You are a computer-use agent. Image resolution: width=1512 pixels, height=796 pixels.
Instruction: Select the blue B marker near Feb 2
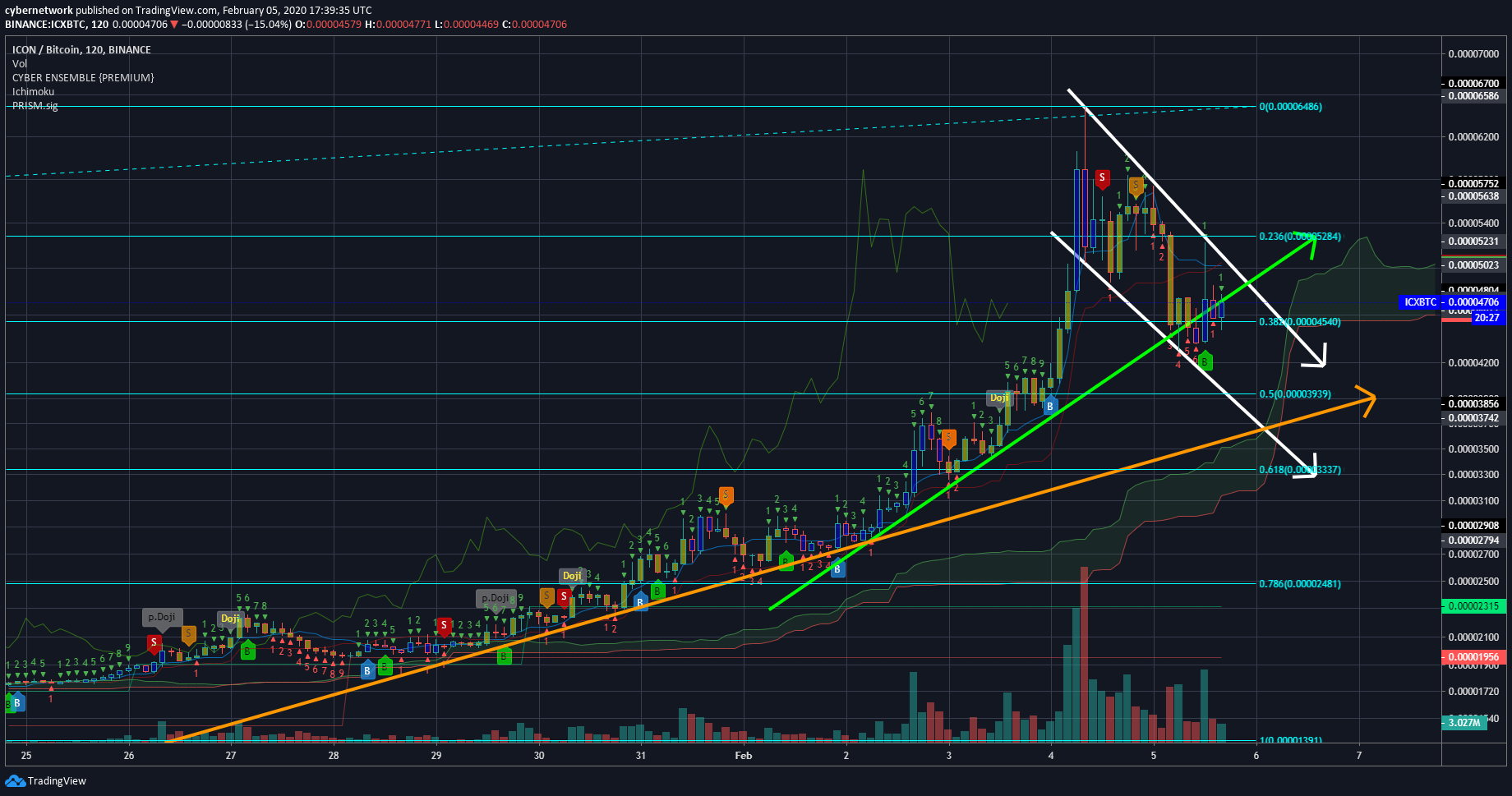pyautogui.click(x=837, y=568)
